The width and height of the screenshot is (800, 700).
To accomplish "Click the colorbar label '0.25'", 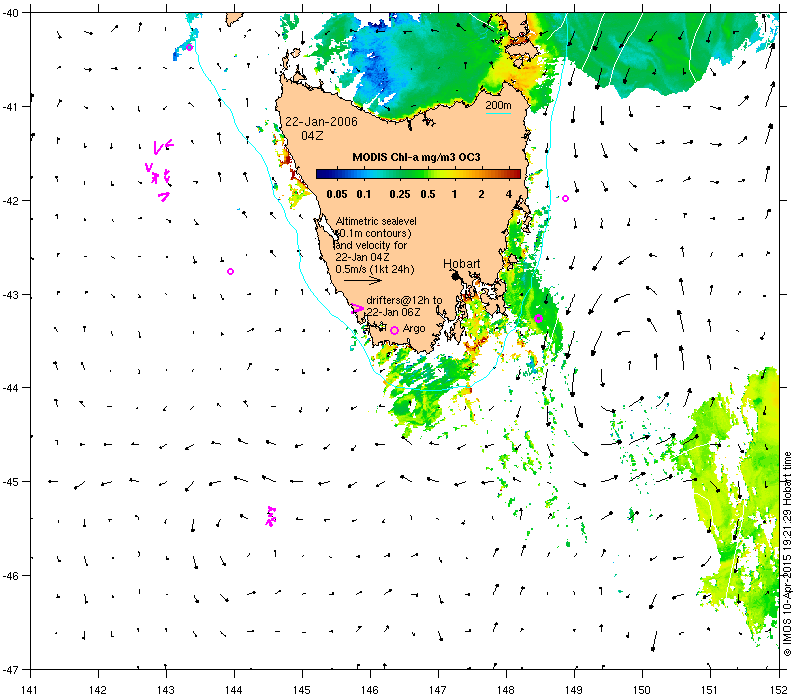I will (x=399, y=194).
